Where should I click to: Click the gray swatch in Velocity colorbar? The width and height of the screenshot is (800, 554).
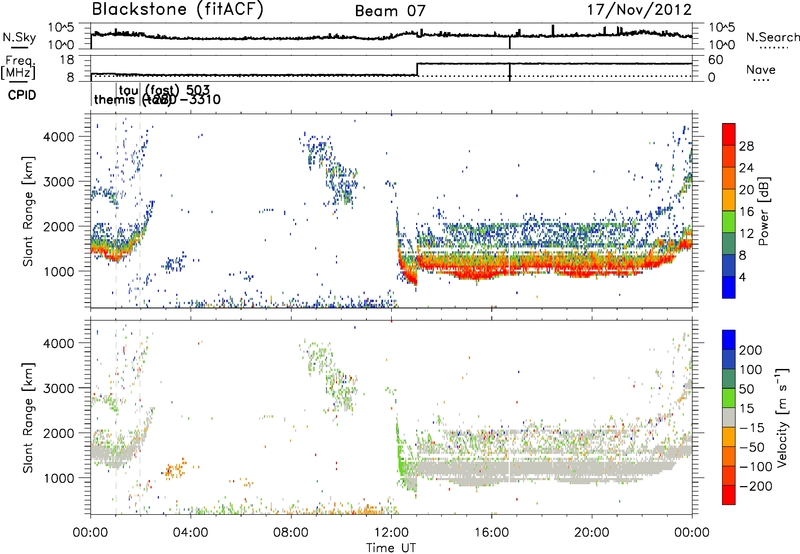pos(729,417)
